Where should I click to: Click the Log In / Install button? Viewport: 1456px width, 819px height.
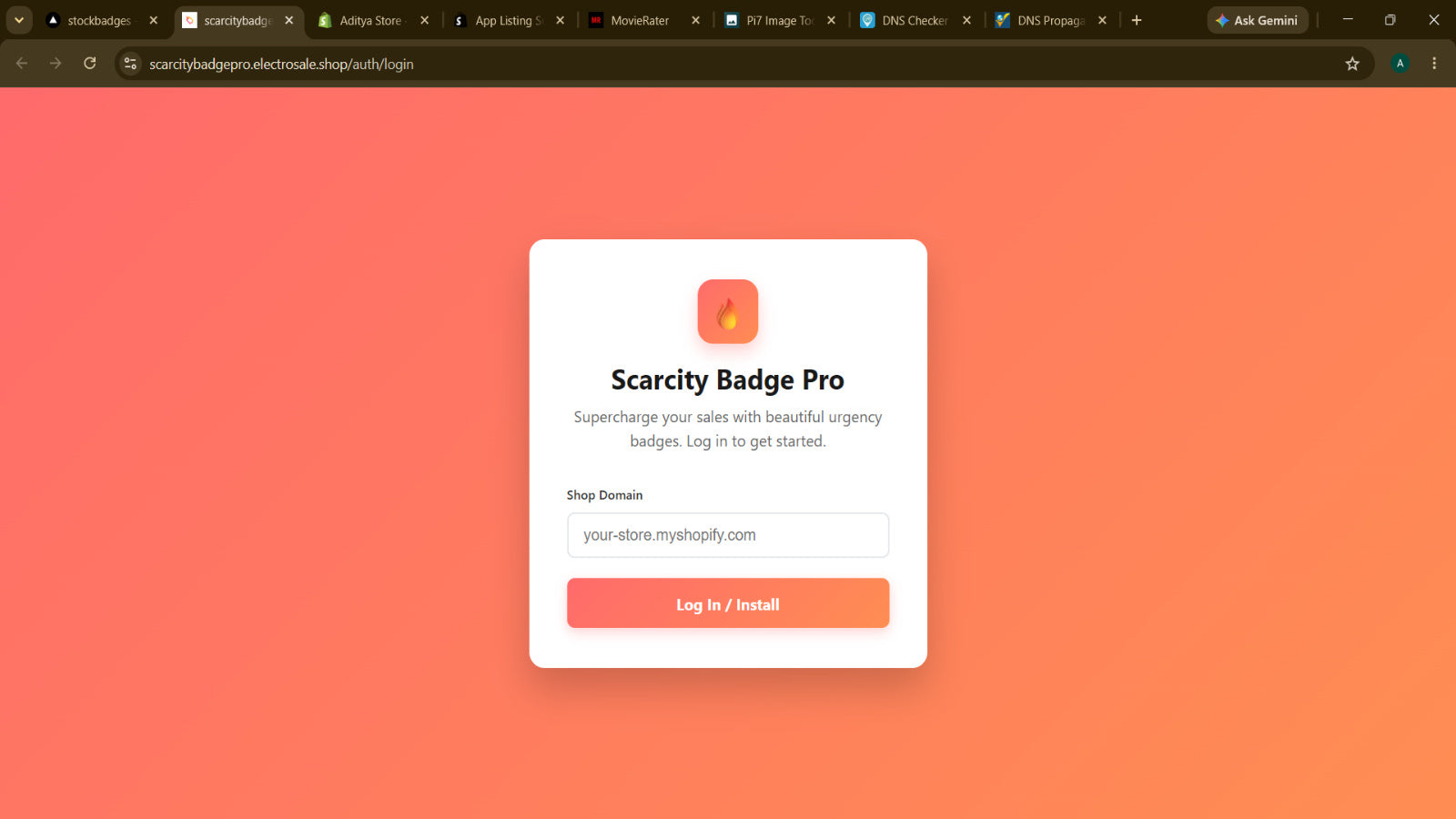pos(728,603)
